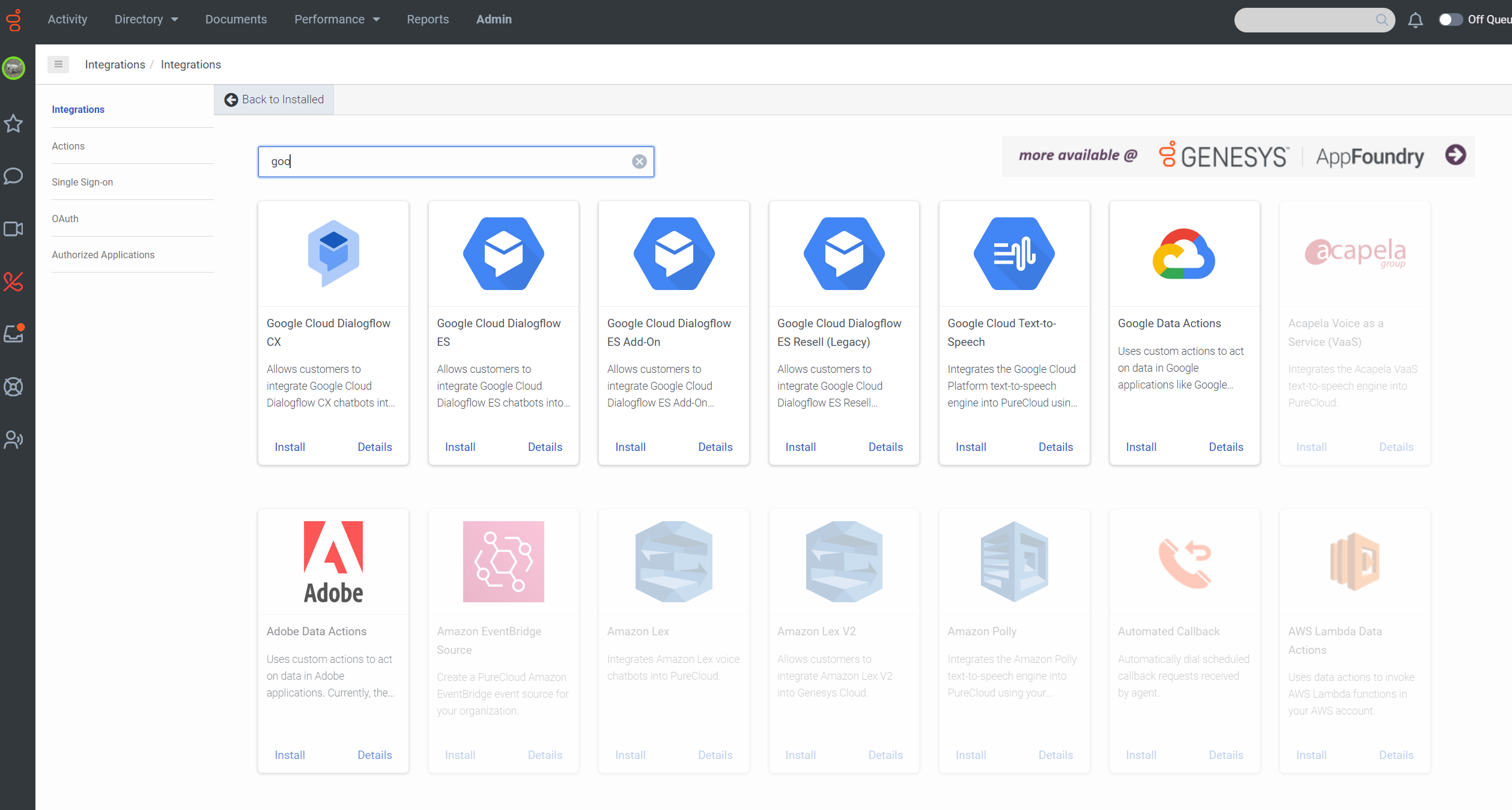This screenshot has width=1512, height=810.
Task: Open notifications via the bell icon
Action: pos(1415,19)
